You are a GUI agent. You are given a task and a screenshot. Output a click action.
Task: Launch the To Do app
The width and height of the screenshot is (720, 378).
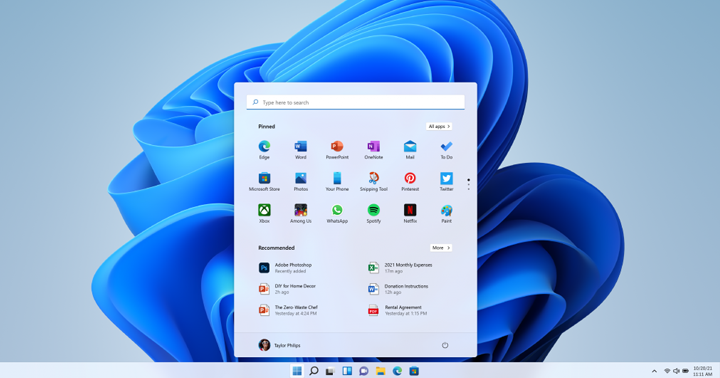(x=446, y=150)
